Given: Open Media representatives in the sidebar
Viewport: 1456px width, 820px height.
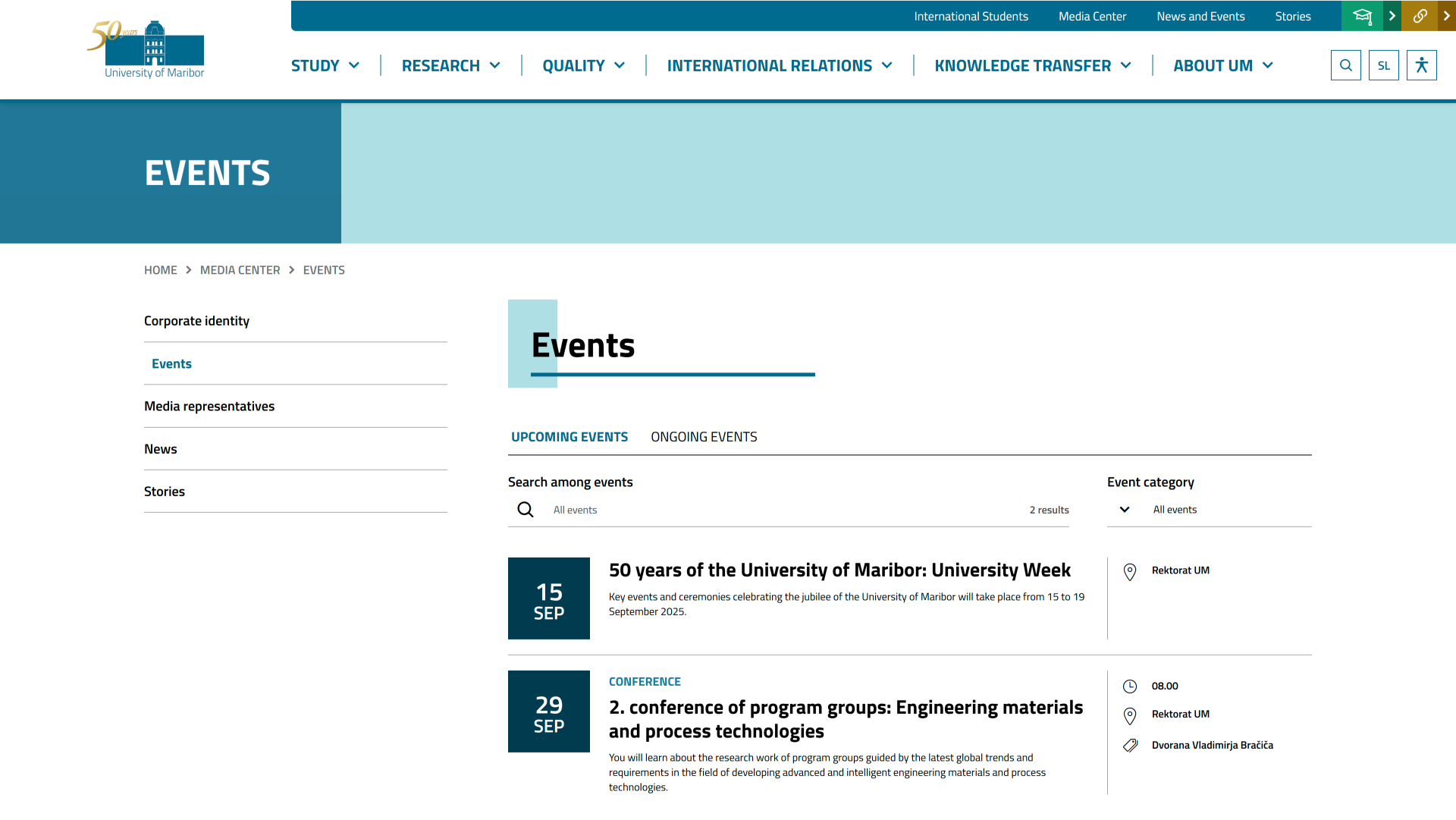Looking at the screenshot, I should click(x=209, y=407).
